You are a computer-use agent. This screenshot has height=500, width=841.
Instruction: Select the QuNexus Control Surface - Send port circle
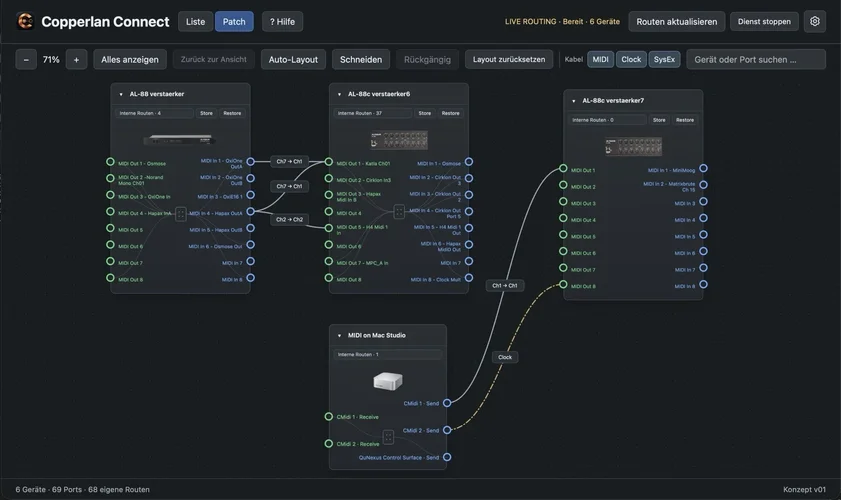[x=447, y=457]
